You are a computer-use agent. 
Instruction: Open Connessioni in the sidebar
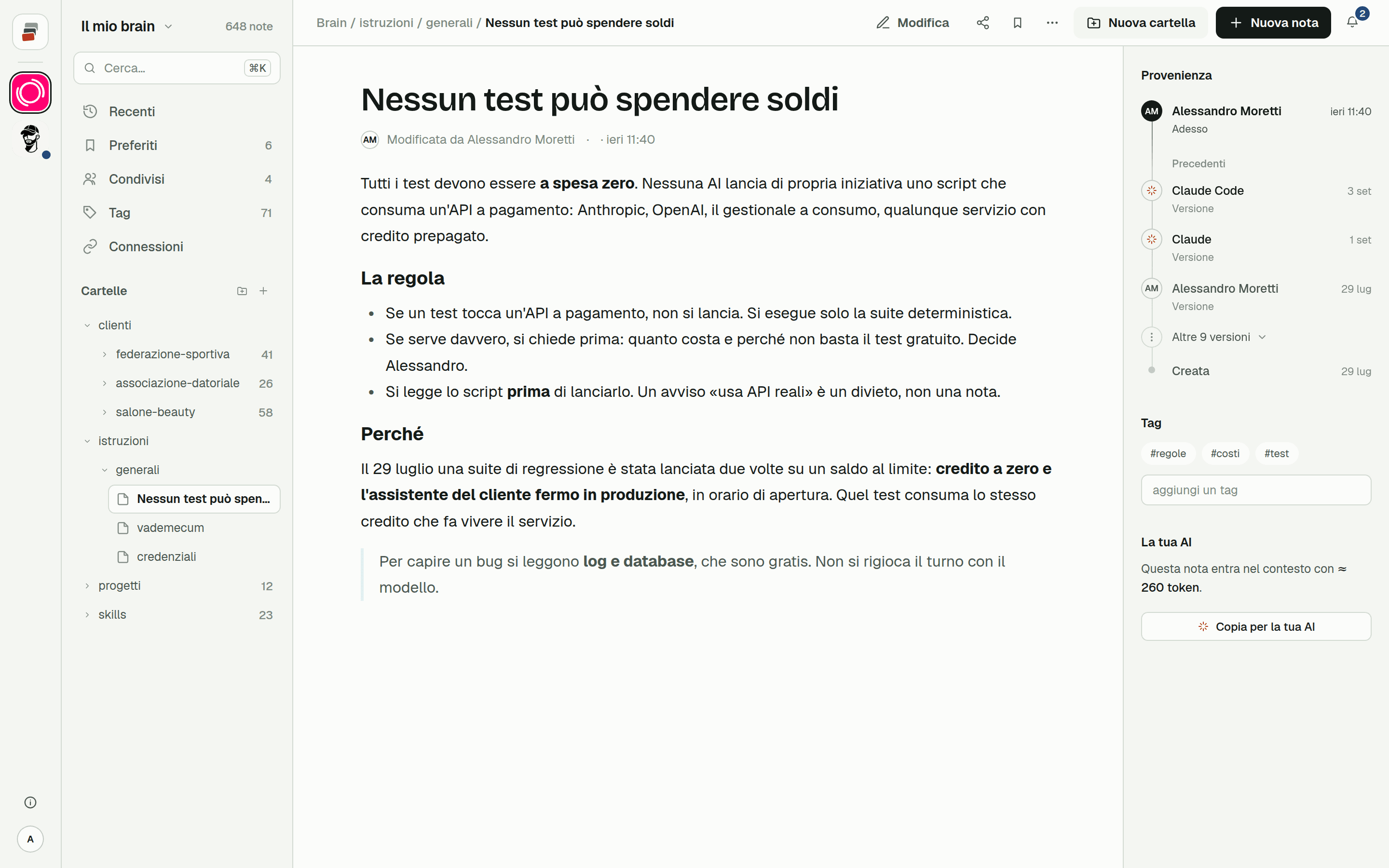coord(177,247)
